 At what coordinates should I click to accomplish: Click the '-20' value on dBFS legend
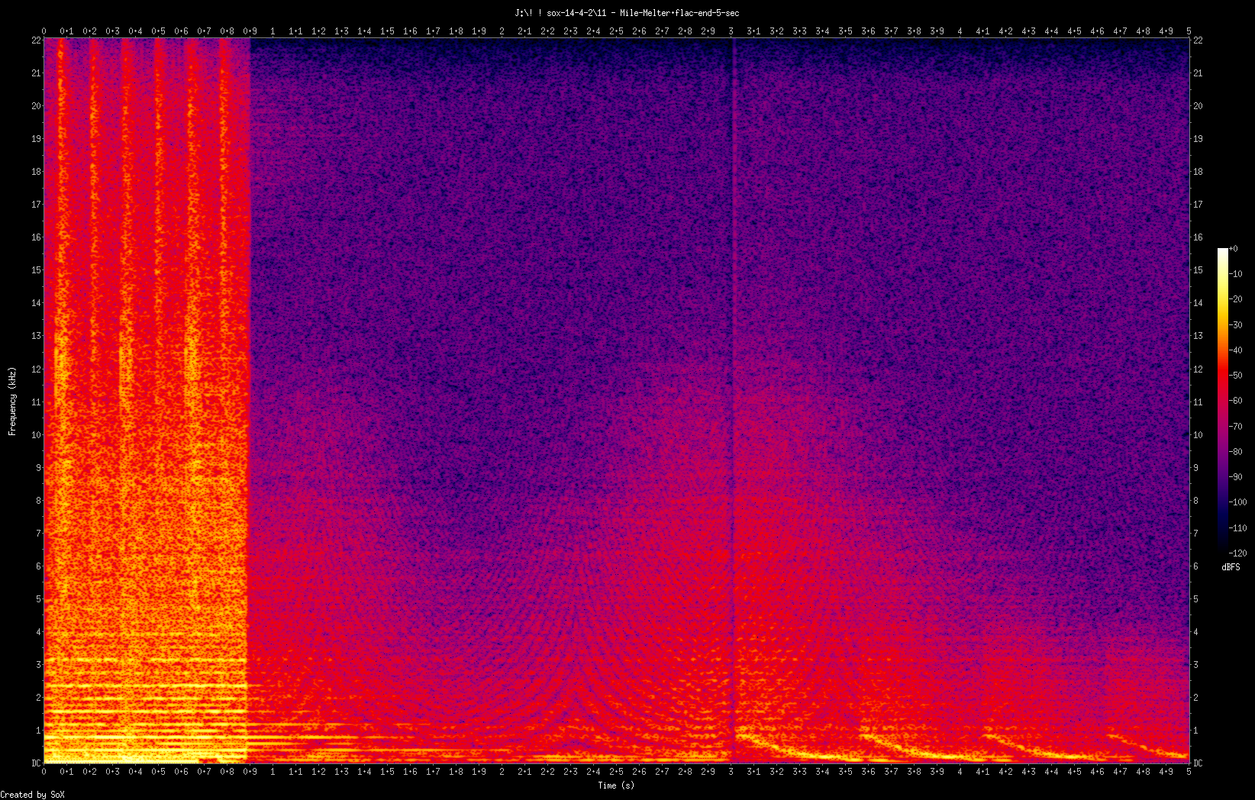point(1237,299)
